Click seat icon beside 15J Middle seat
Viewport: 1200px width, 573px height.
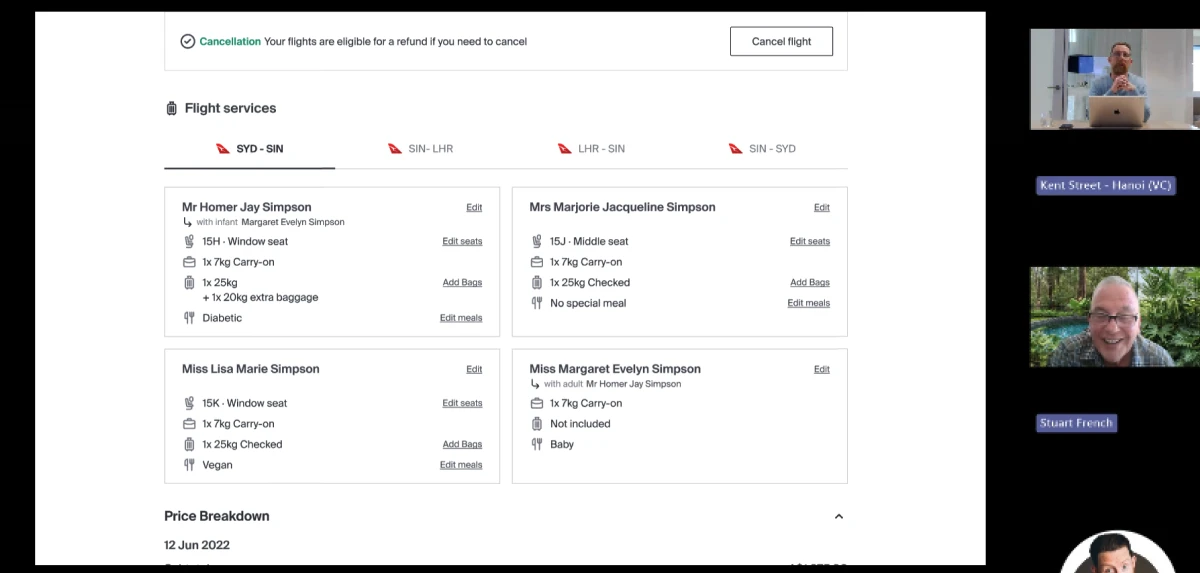point(537,241)
